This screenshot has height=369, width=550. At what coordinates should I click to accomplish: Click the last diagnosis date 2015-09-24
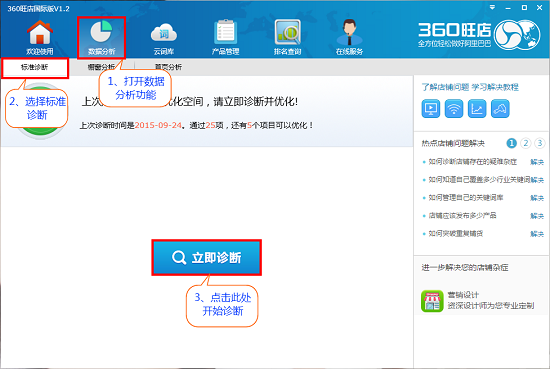158,125
